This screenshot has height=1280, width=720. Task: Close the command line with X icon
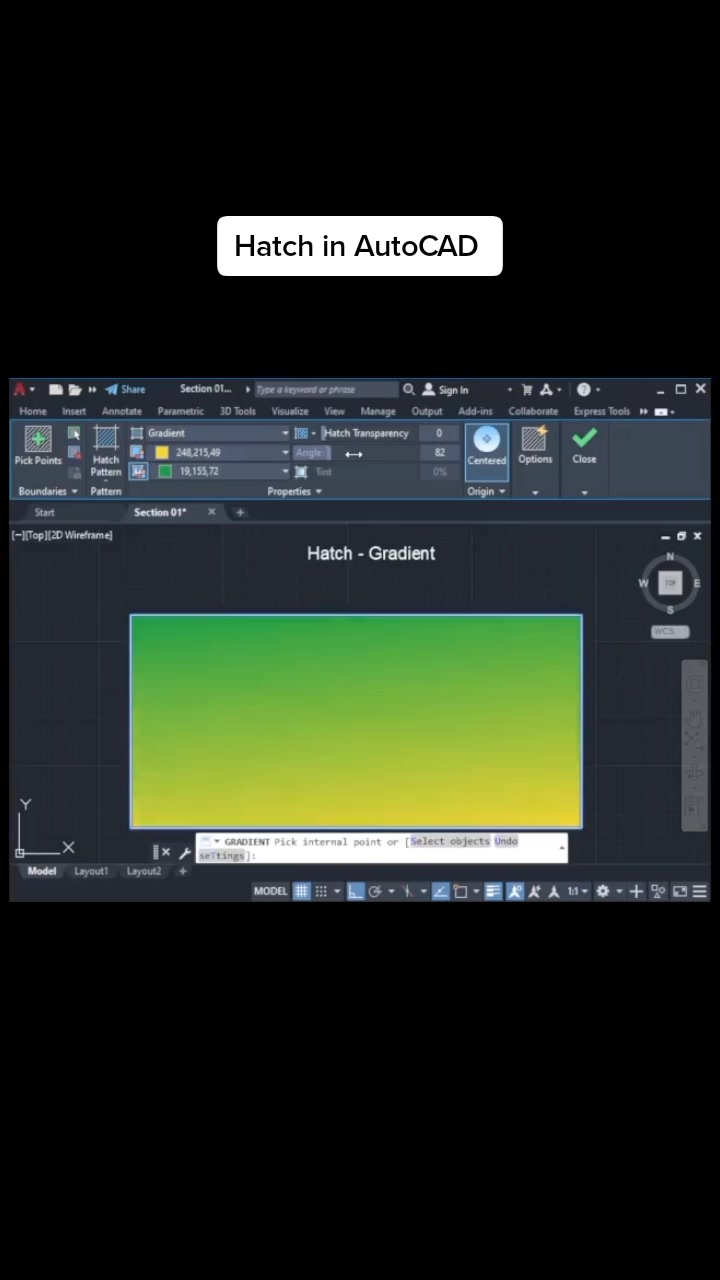(166, 852)
